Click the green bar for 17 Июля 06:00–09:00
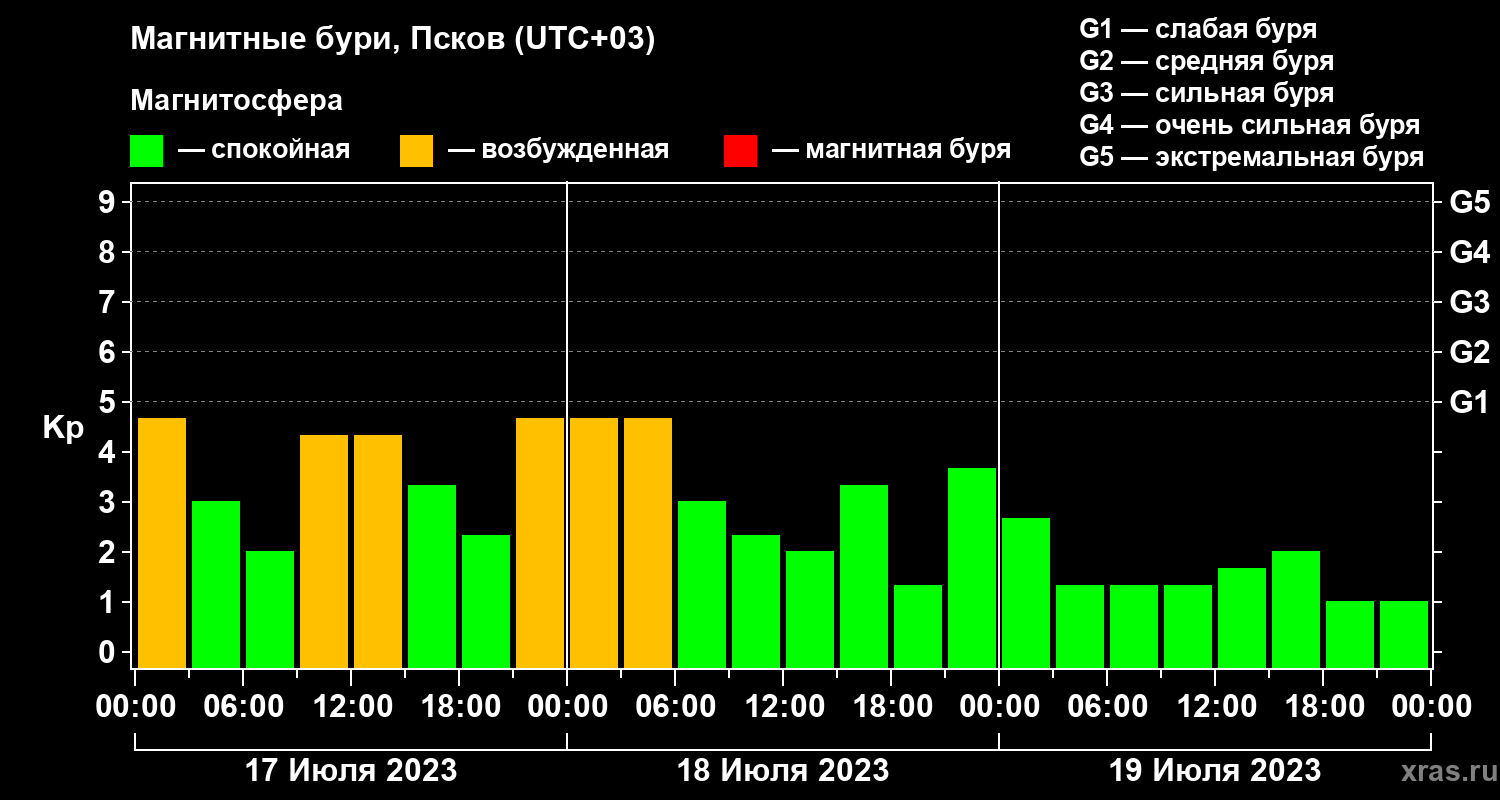The image size is (1500, 800). pyautogui.click(x=270, y=610)
